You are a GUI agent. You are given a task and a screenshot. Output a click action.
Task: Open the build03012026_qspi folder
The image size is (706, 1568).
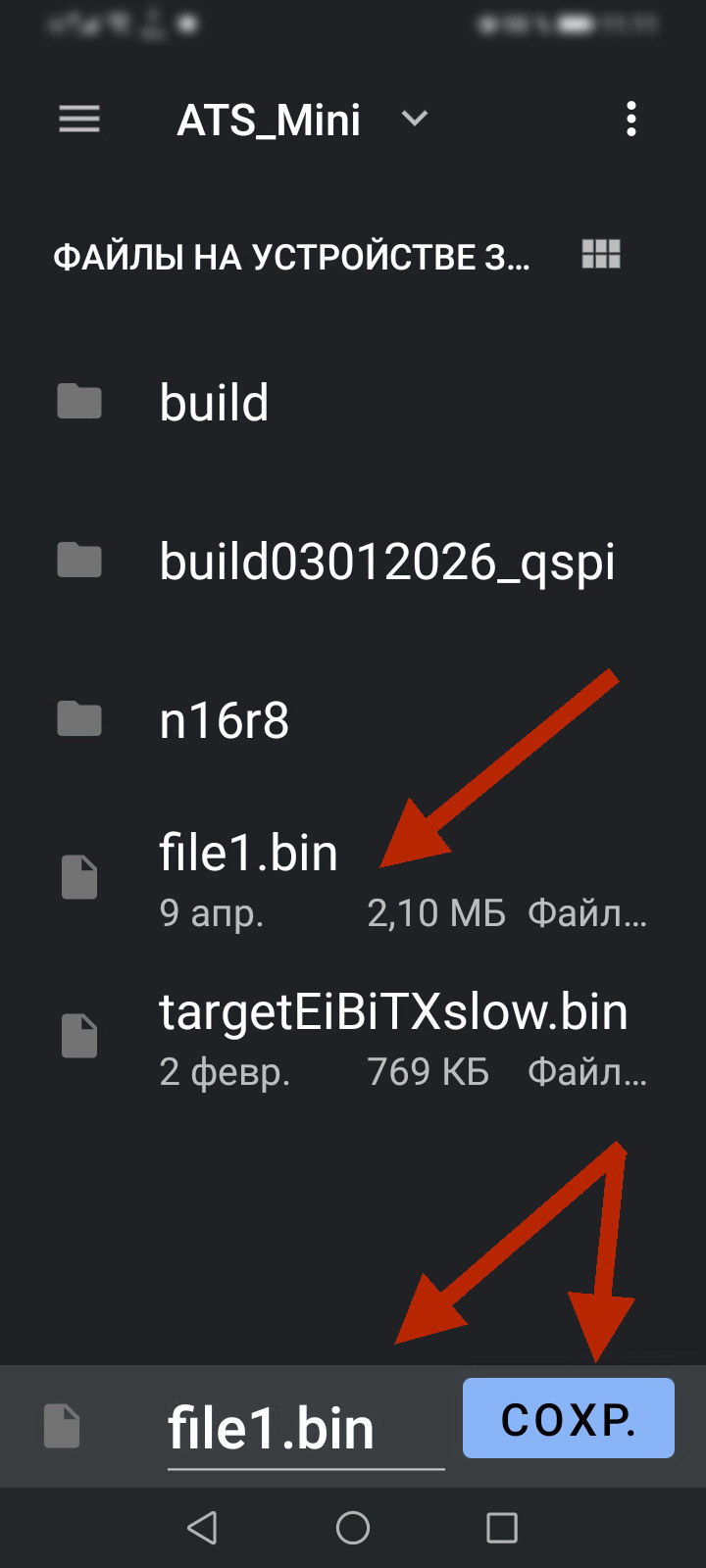387,562
